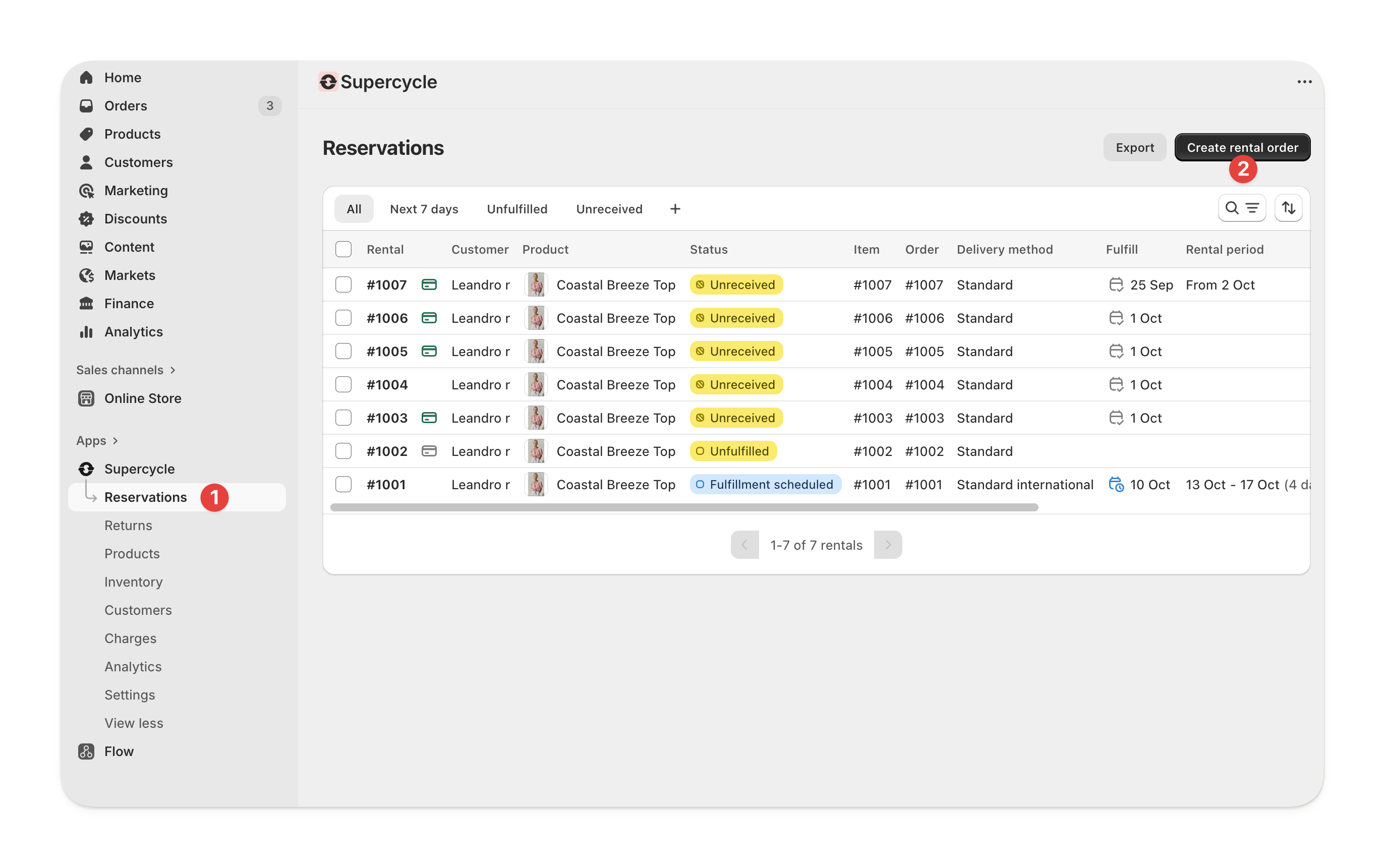The image size is (1385, 868).
Task: Select rental #1001 checkbox
Action: point(343,485)
